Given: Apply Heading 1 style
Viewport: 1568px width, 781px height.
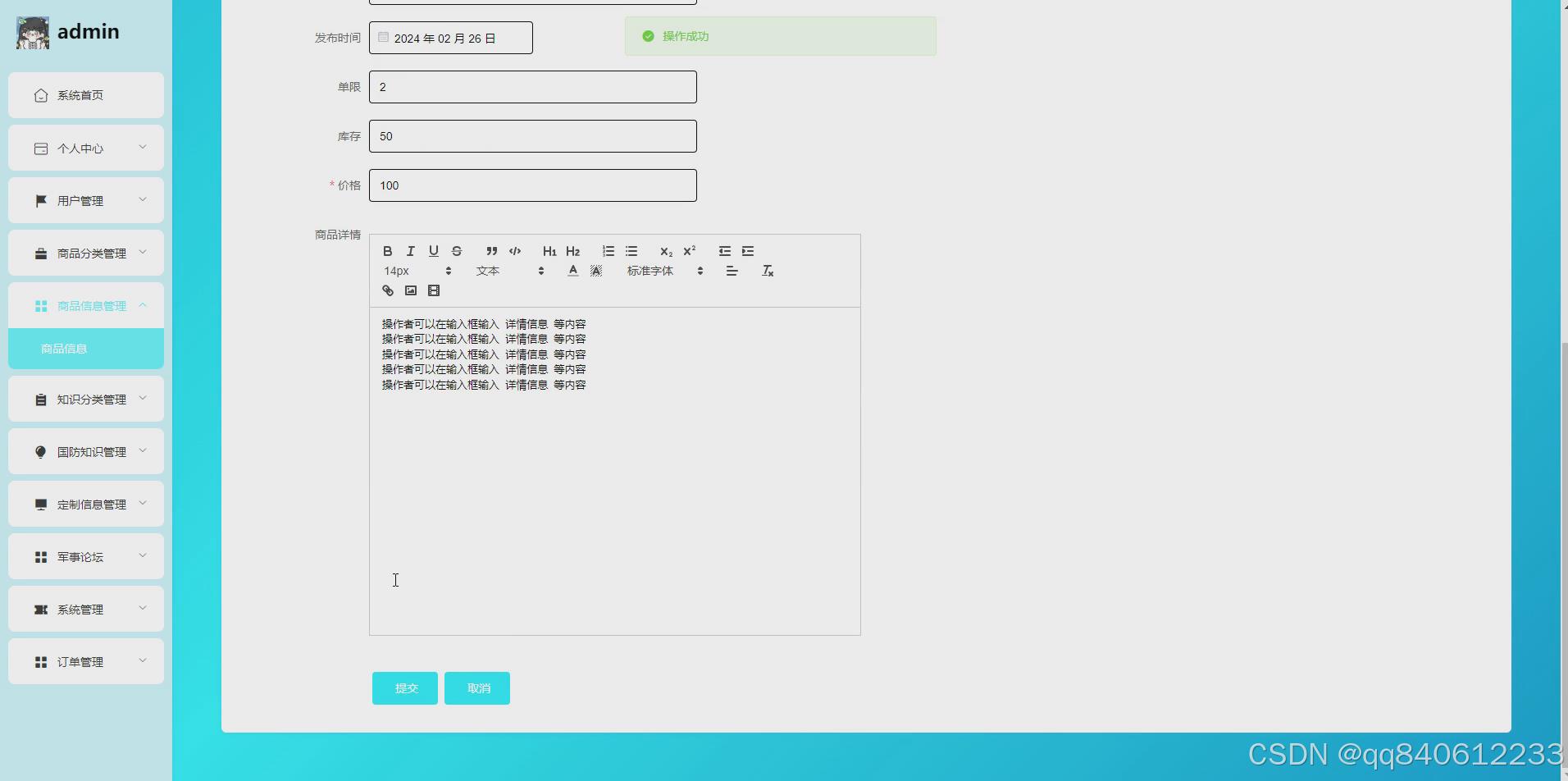Looking at the screenshot, I should coord(549,251).
